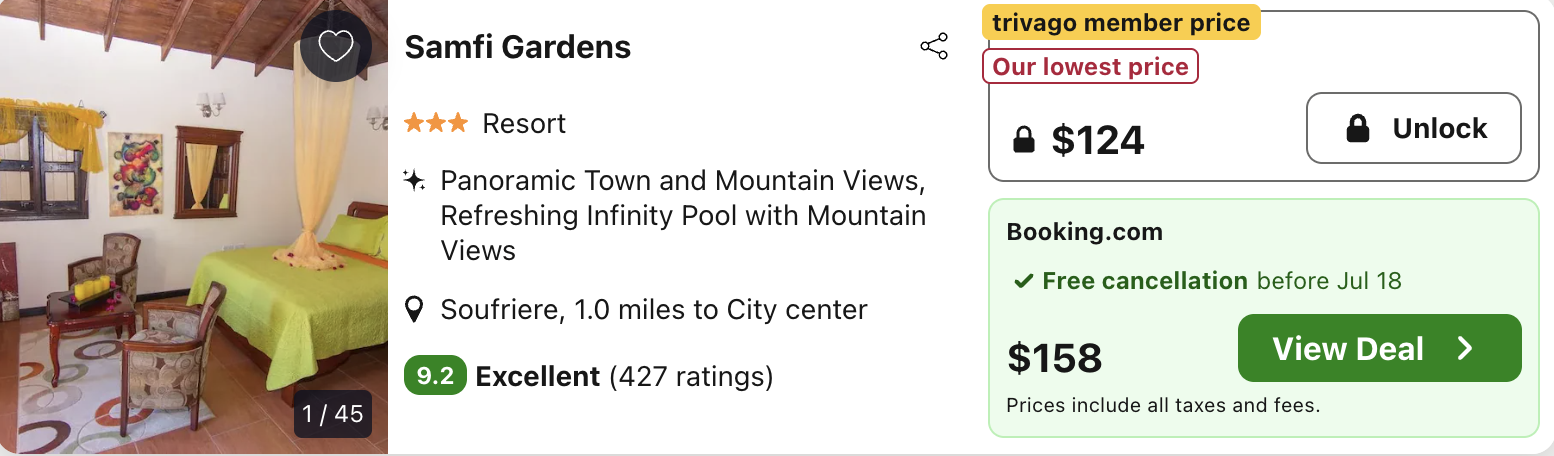This screenshot has width=1554, height=456.
Task: Open the Booking.com View Deal button
Action: pyautogui.click(x=1379, y=348)
